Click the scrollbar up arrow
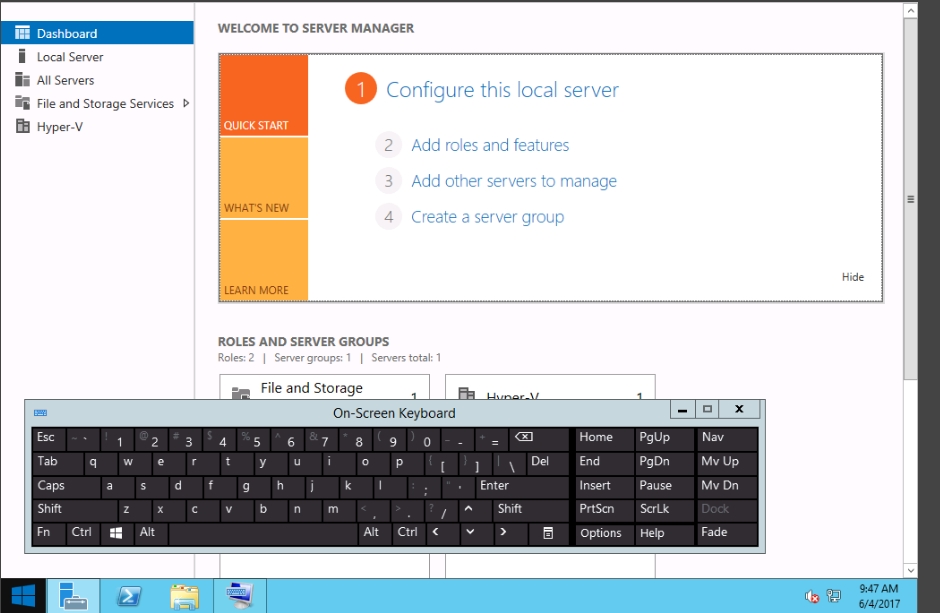This screenshot has height=613, width=940. click(911, 10)
